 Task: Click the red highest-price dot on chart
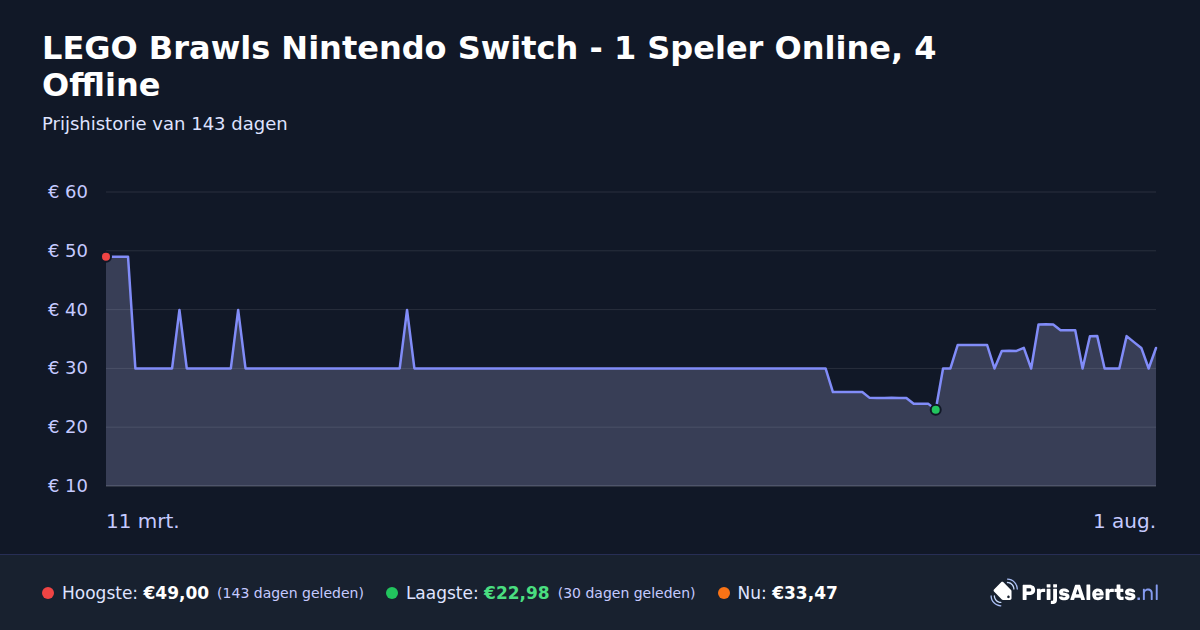pyautogui.click(x=106, y=257)
